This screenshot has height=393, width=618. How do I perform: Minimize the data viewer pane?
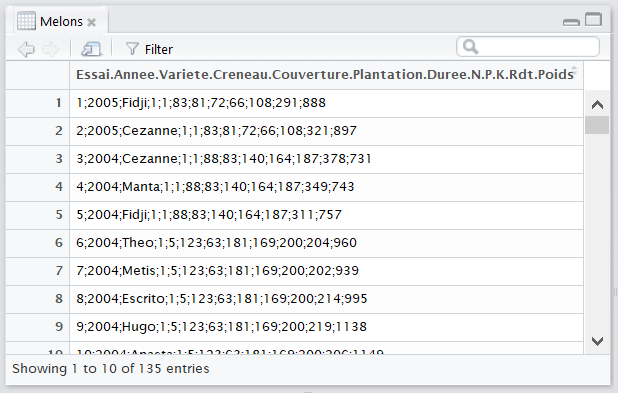(x=571, y=22)
